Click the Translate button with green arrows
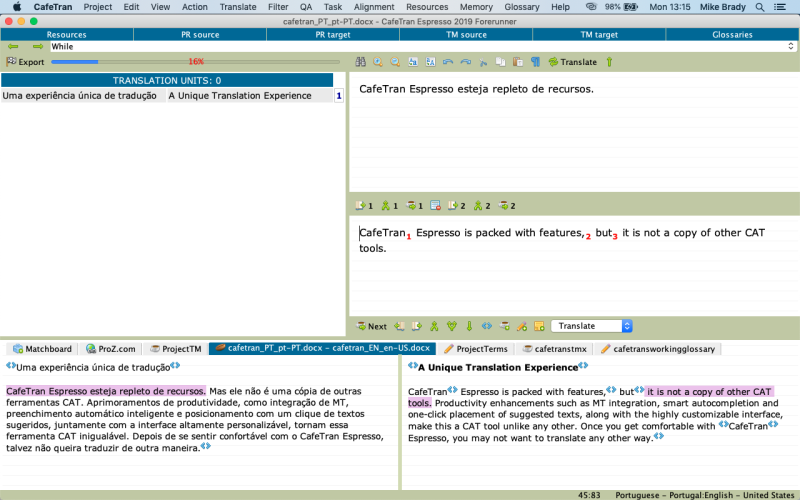Viewport: 800px width, 500px height. pyautogui.click(x=572, y=62)
